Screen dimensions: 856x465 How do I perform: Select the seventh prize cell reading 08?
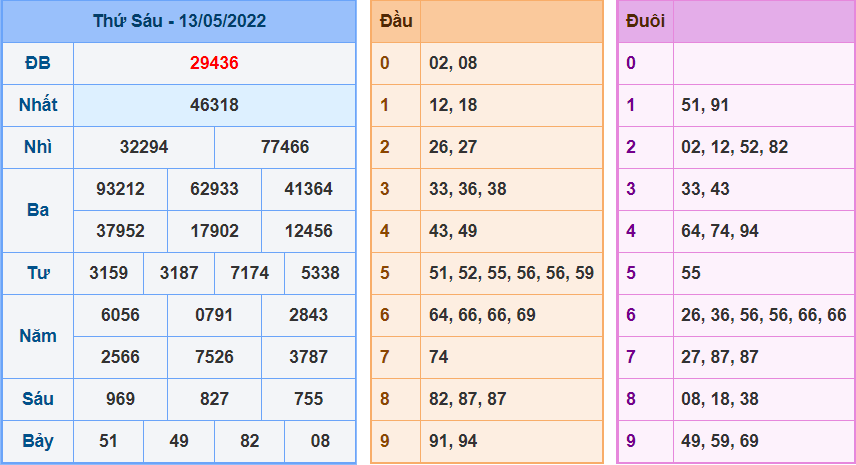tap(320, 441)
